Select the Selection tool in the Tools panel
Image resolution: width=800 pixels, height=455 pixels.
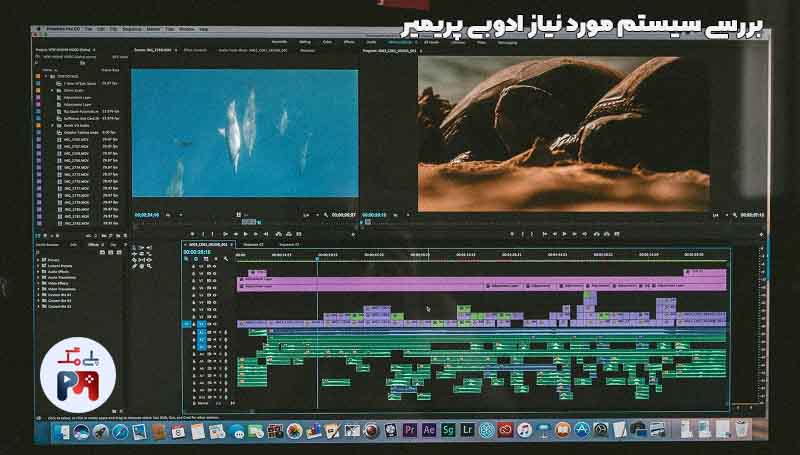click(x=134, y=247)
